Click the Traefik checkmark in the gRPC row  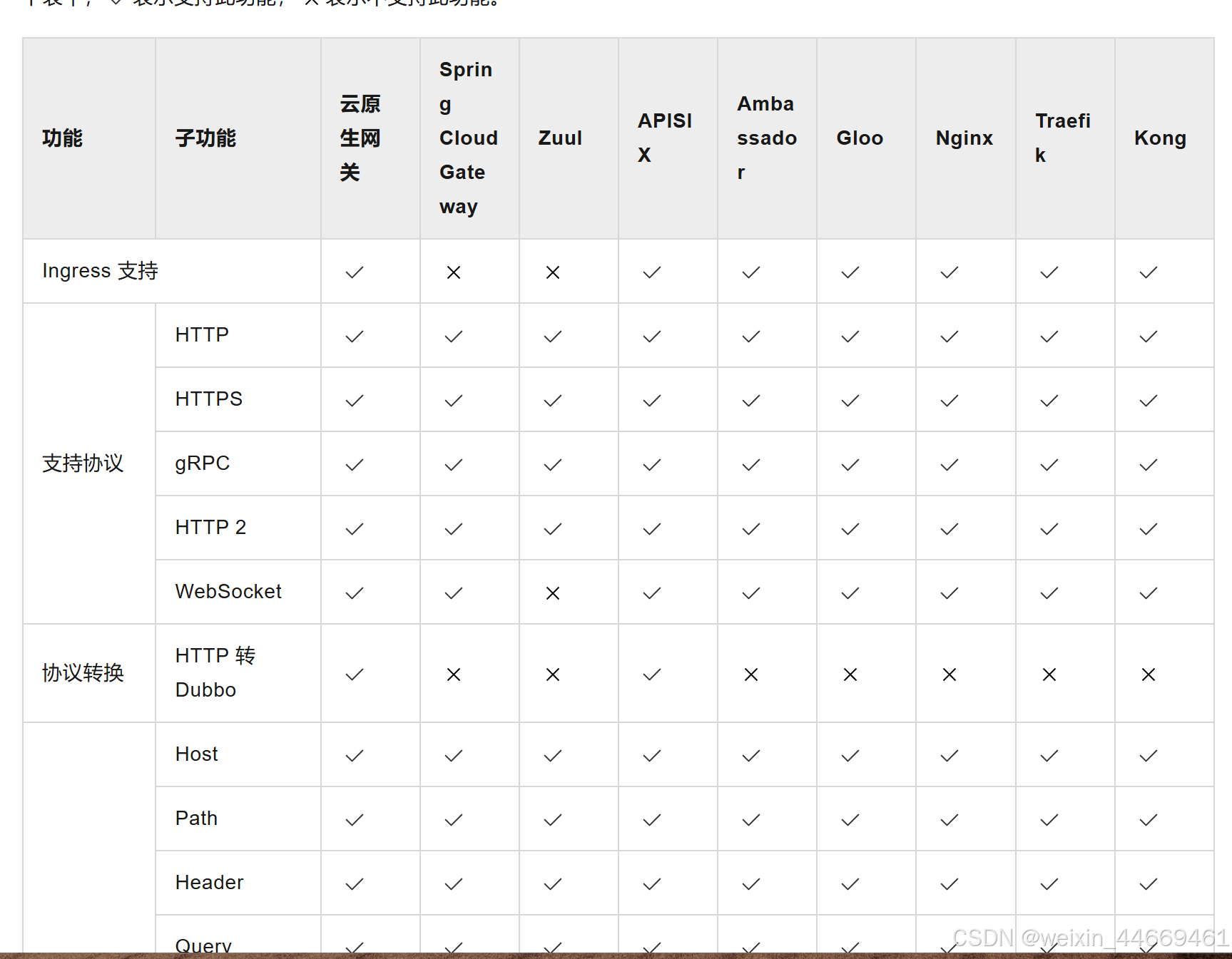tap(1049, 465)
